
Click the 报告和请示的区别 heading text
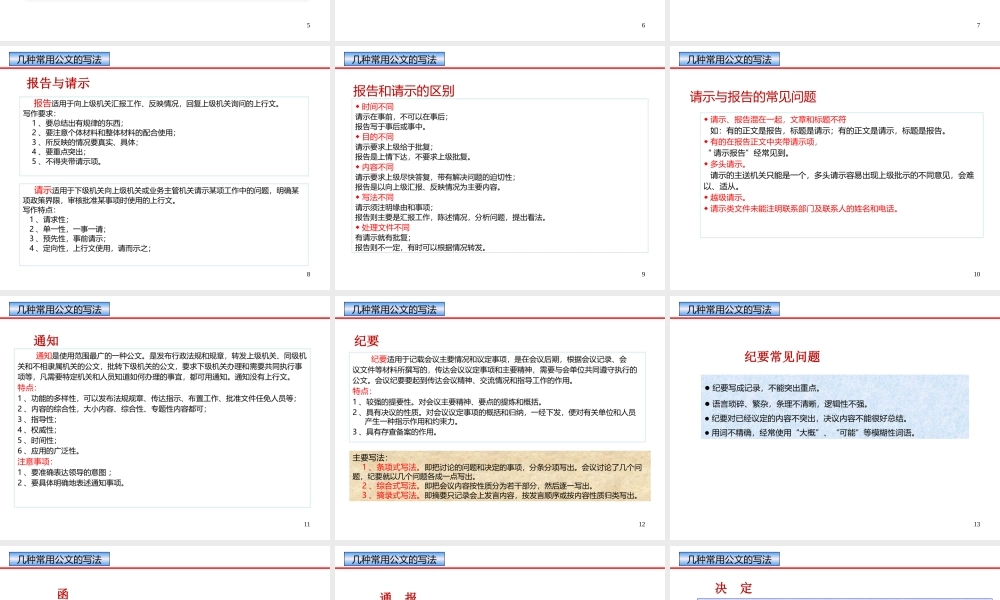tap(404, 91)
